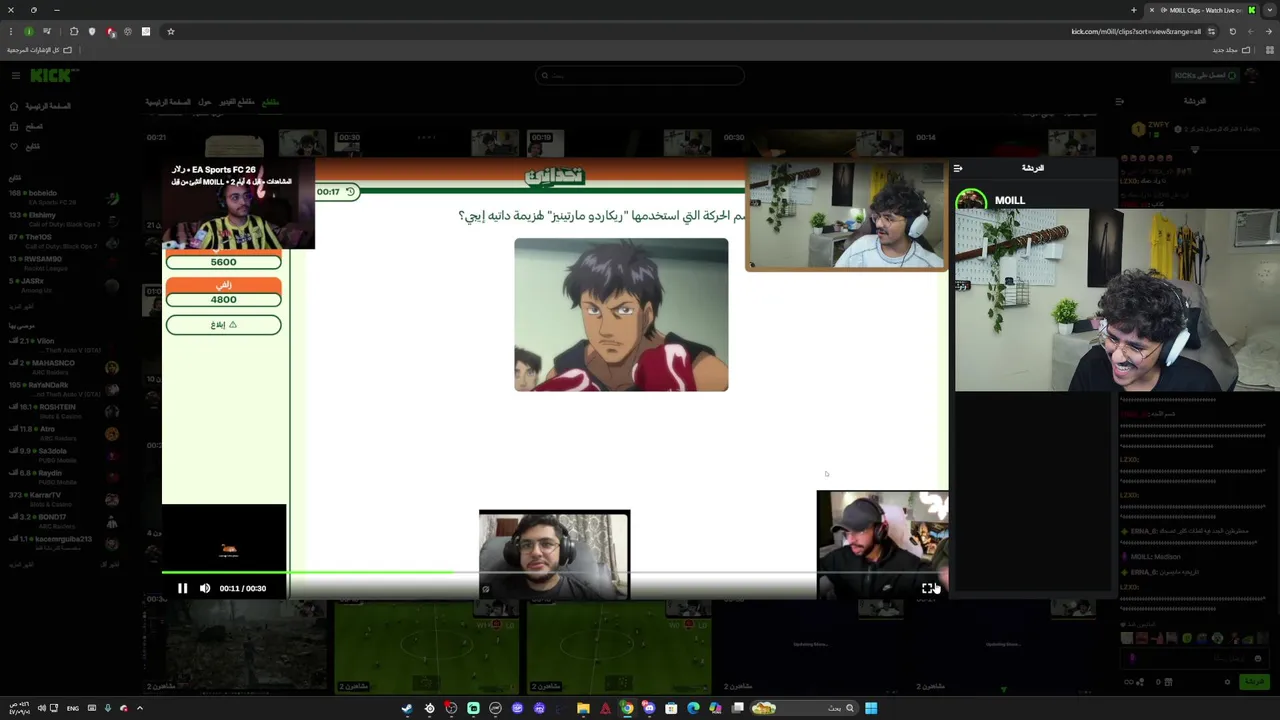Open the new folder on bookmarks bar

tap(1230, 50)
